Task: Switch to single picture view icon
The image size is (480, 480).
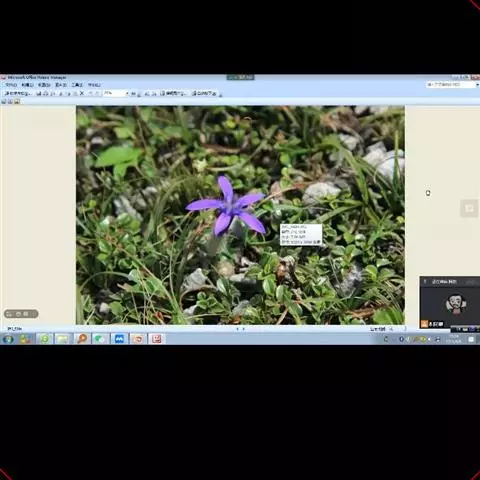Action: tap(17, 101)
